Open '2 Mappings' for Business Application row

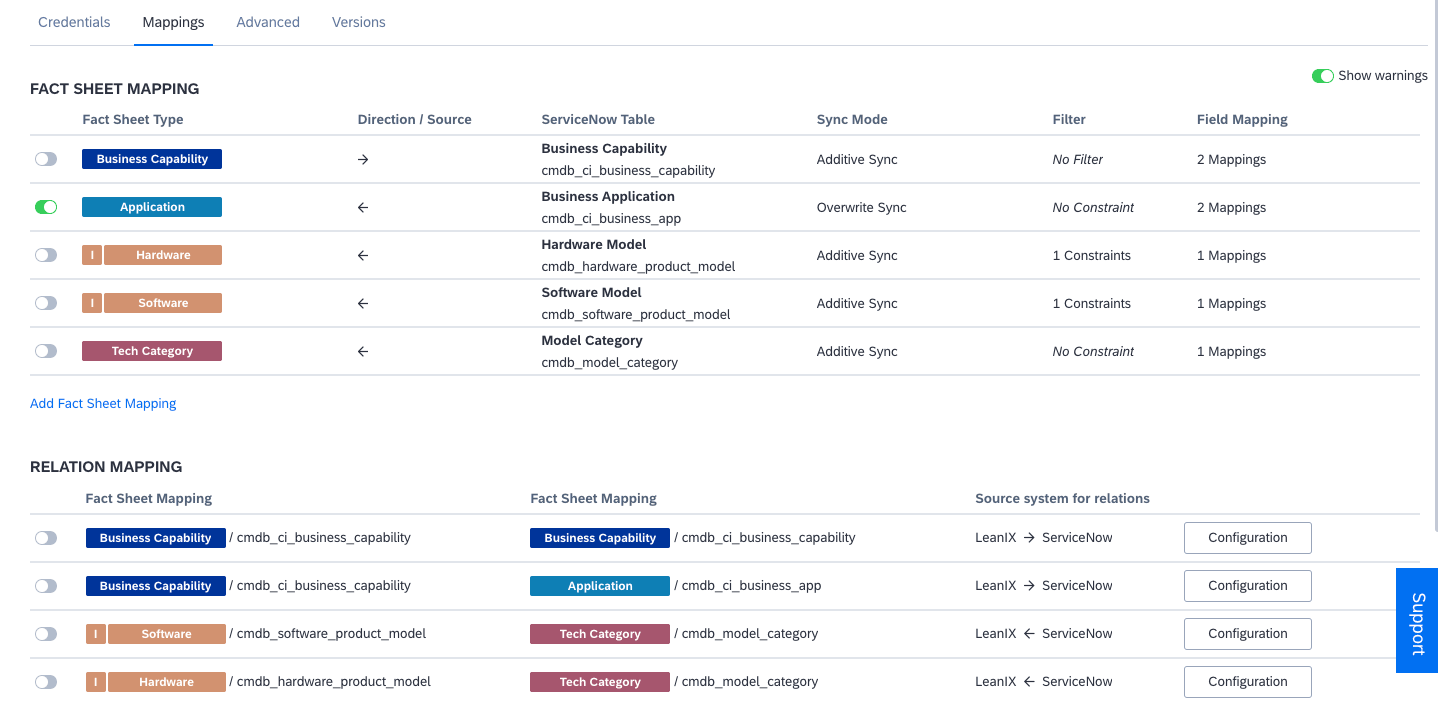pos(1231,208)
